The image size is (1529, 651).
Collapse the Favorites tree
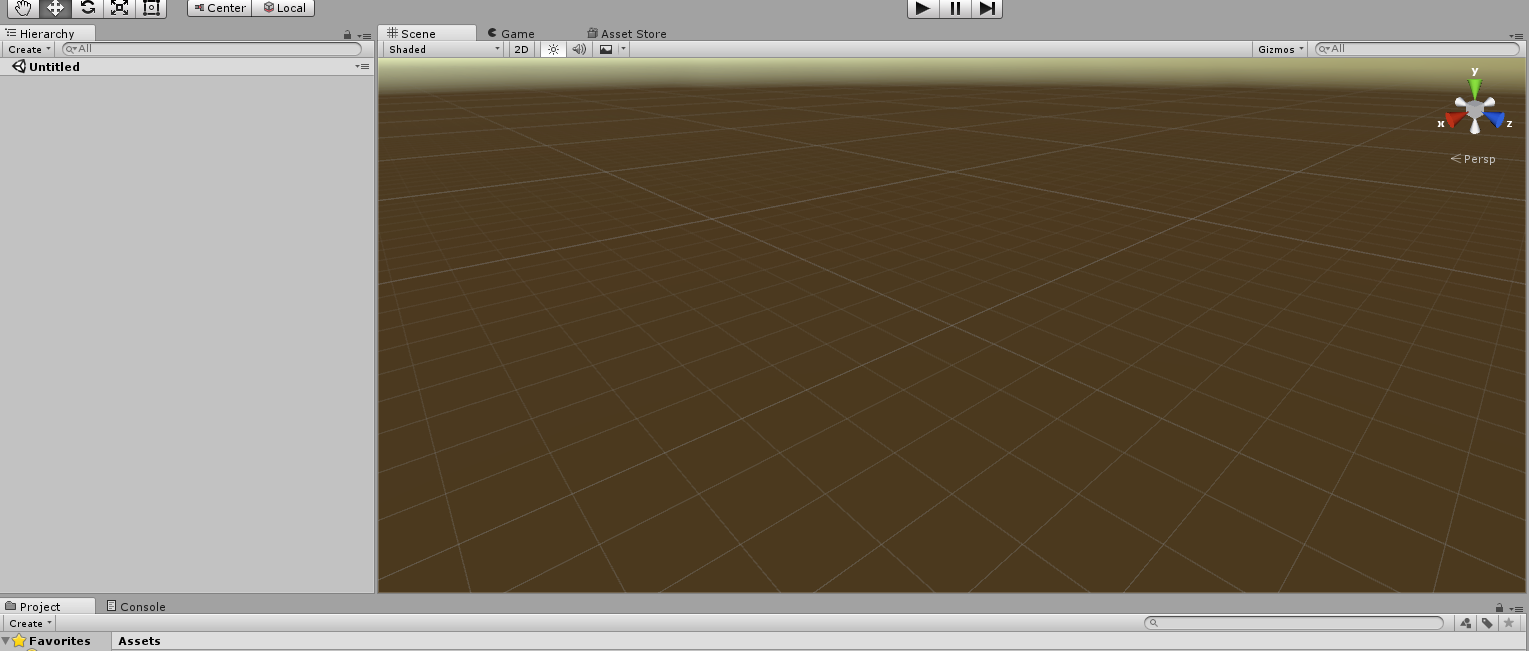click(5, 641)
